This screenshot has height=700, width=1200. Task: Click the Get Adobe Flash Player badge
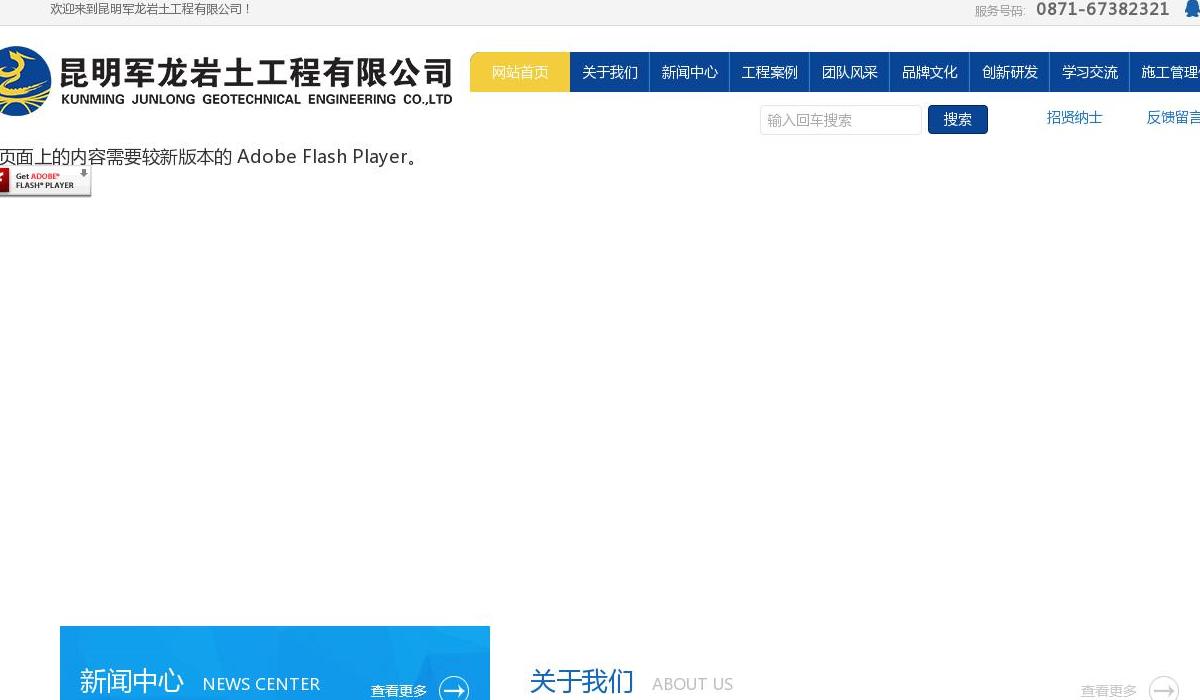(x=45, y=181)
